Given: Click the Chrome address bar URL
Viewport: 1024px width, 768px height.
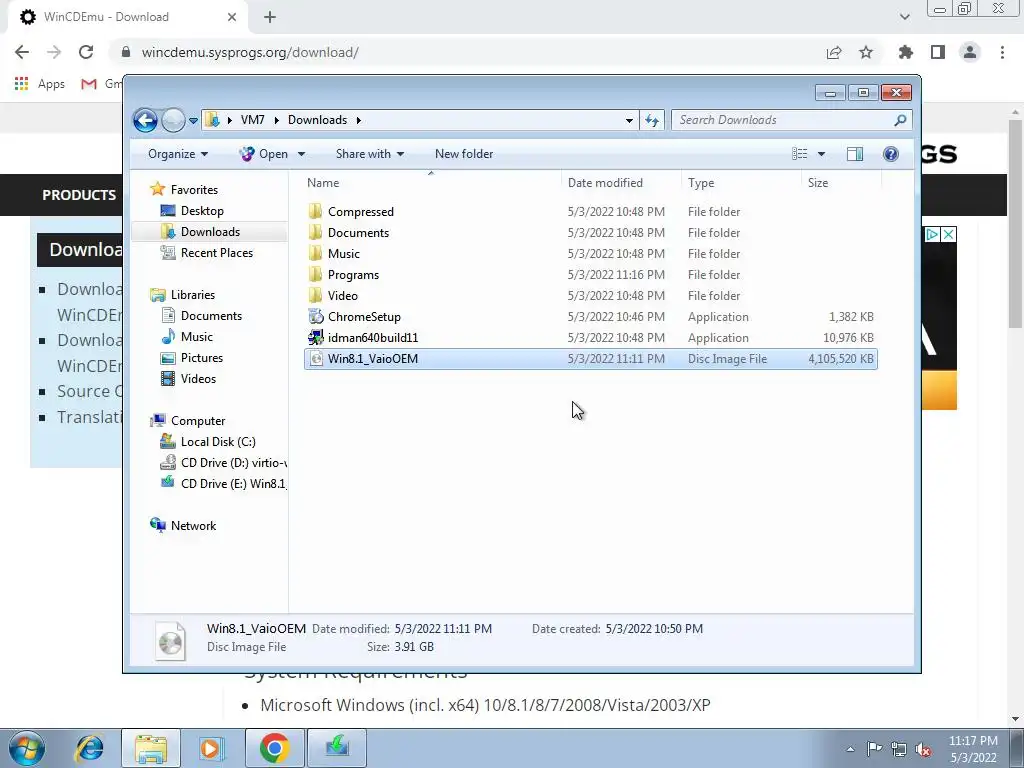Looking at the screenshot, I should point(249,52).
